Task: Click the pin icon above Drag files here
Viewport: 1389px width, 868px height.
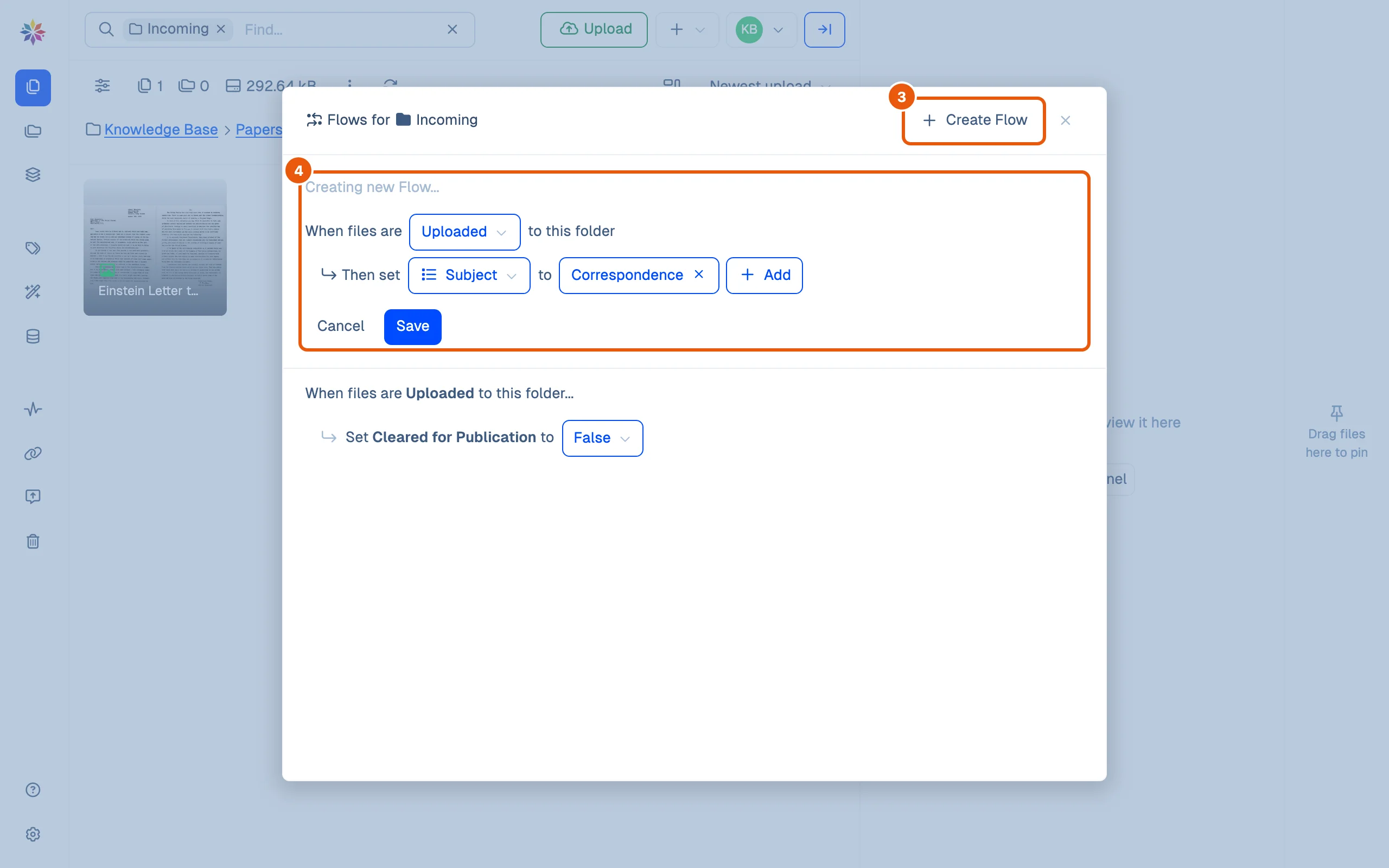Action: (1336, 413)
